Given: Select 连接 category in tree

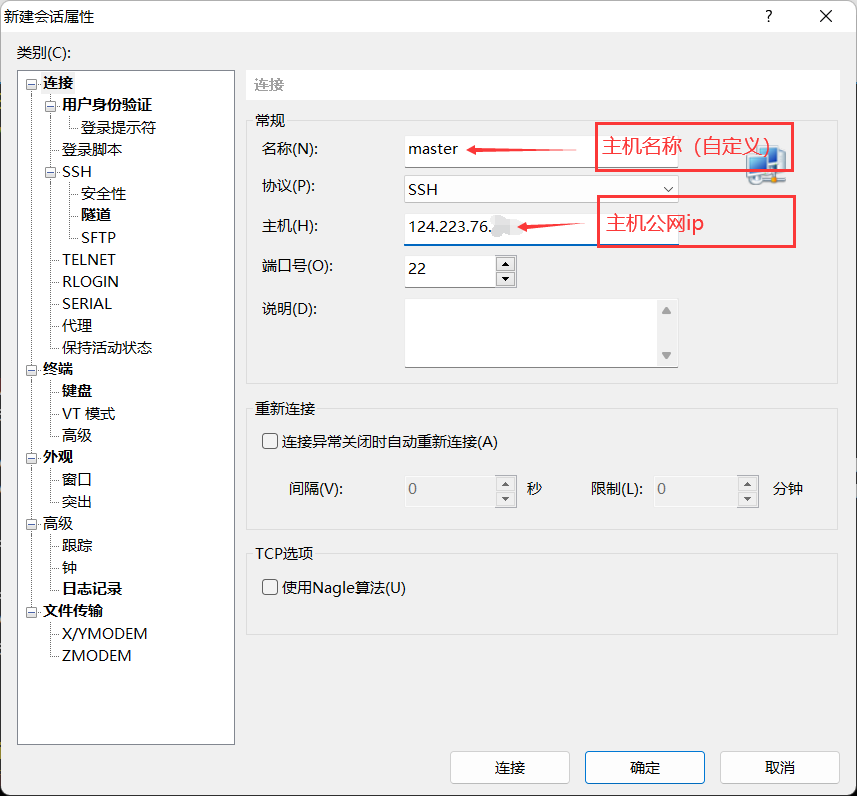Looking at the screenshot, I should (58, 83).
